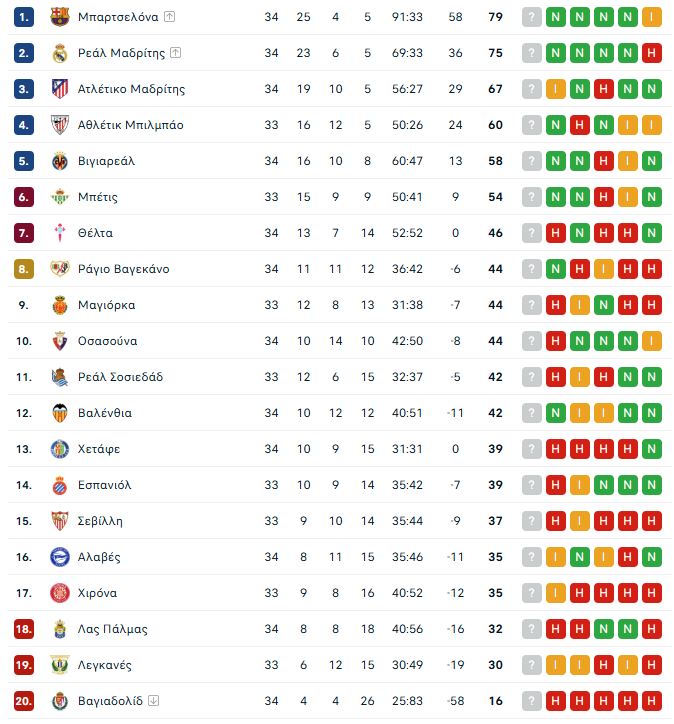This screenshot has width=674, height=724.
Task: Click the promotion arrow icon beside Μπαρτσελόνα
Action: 170,17
